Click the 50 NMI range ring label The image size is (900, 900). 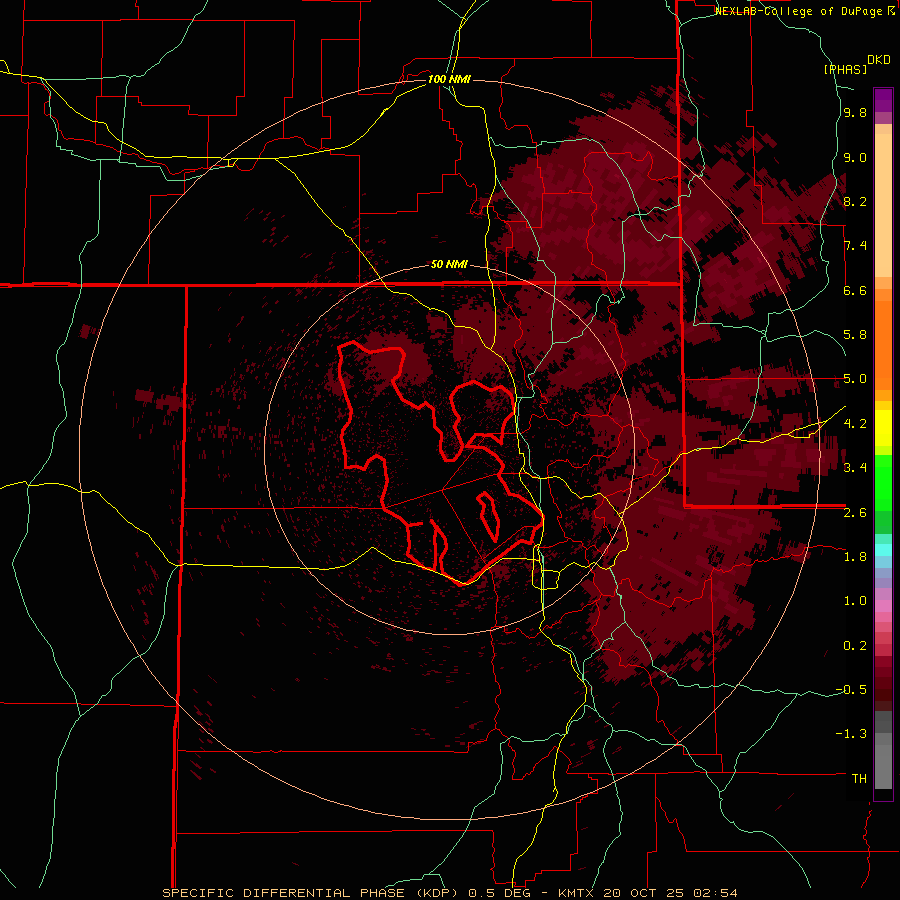(449, 264)
